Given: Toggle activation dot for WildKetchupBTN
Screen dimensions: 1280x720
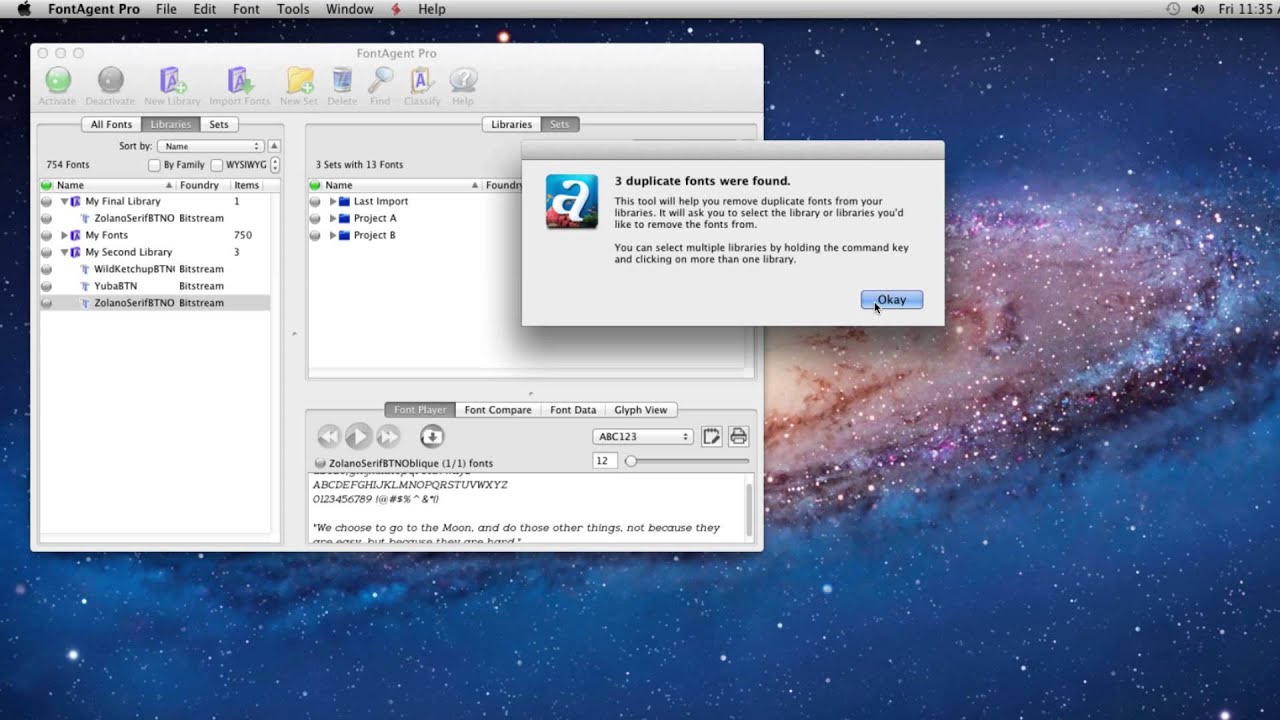Looking at the screenshot, I should point(46,270).
